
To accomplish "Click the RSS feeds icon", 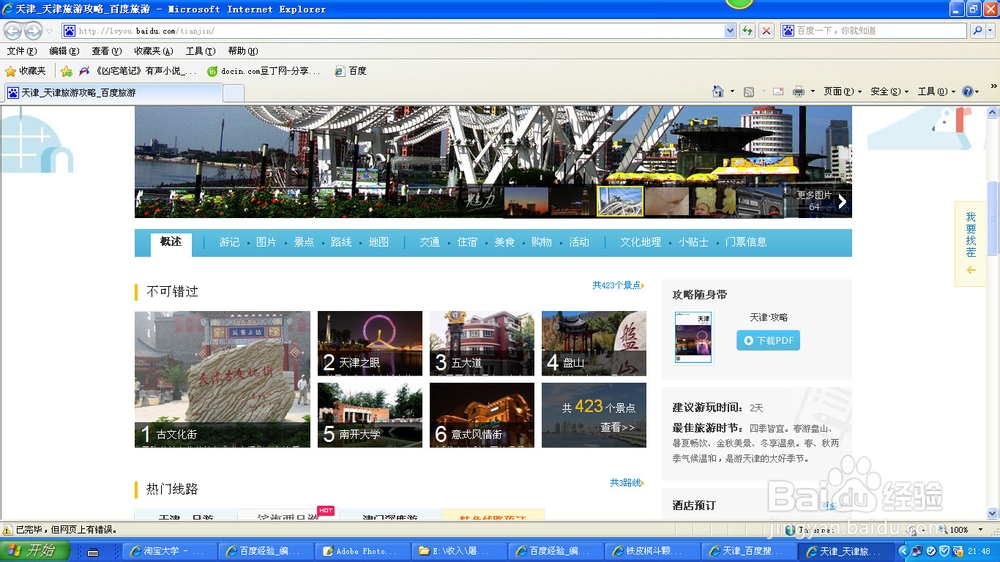I will coord(749,91).
